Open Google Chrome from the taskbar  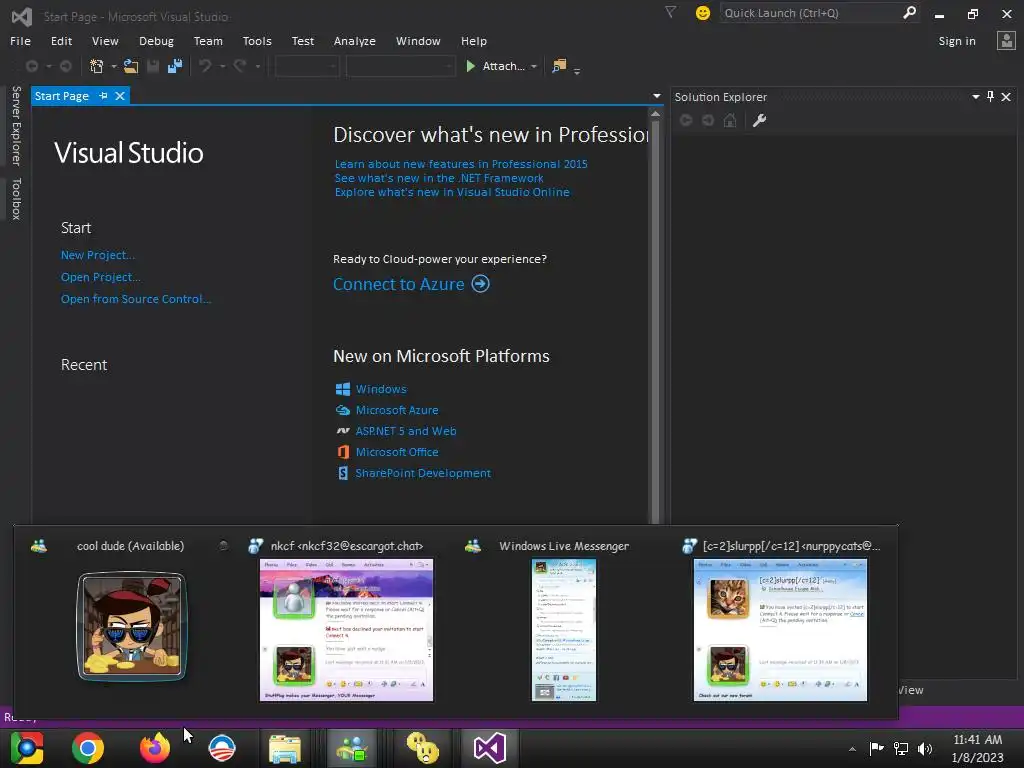click(88, 748)
